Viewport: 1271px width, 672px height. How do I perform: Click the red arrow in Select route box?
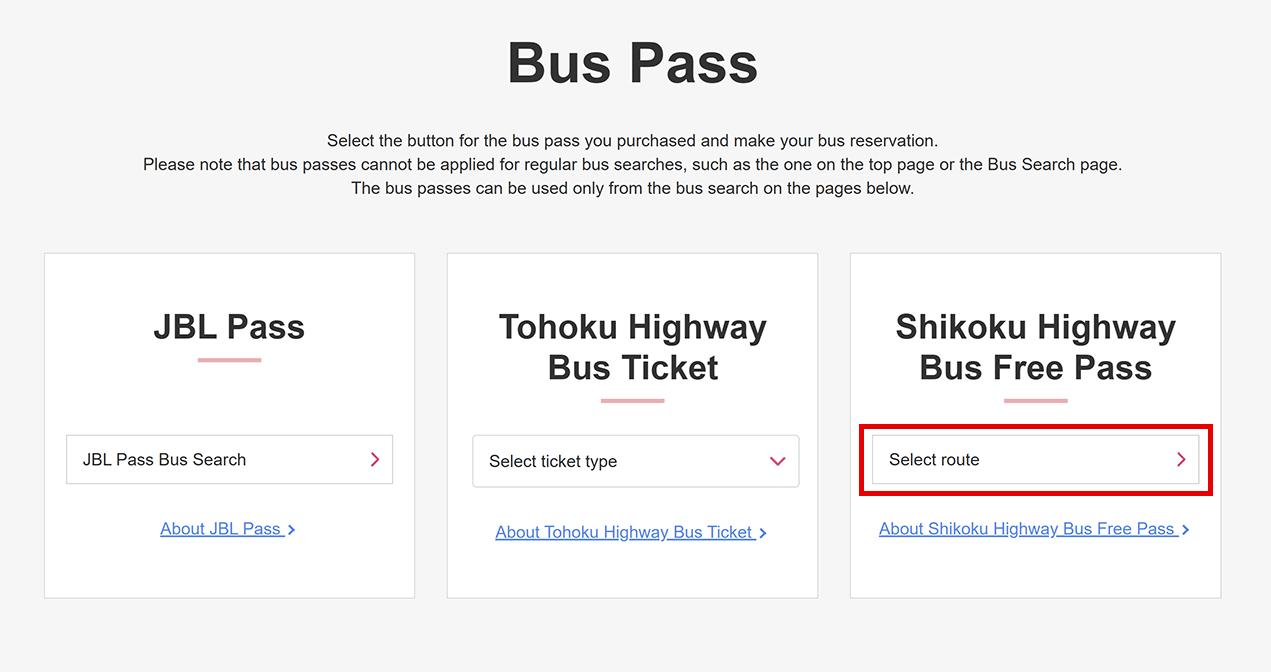[x=1181, y=460]
